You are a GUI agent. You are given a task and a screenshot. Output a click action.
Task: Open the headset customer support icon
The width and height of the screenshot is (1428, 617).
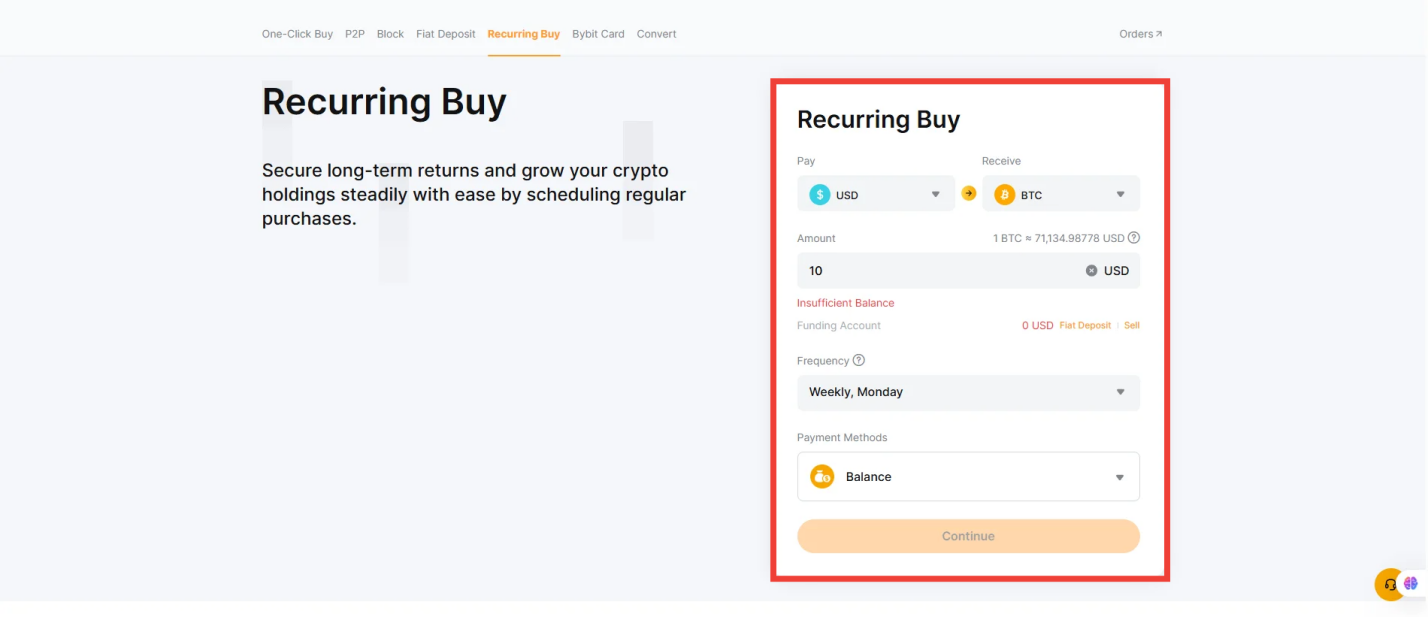point(1389,584)
